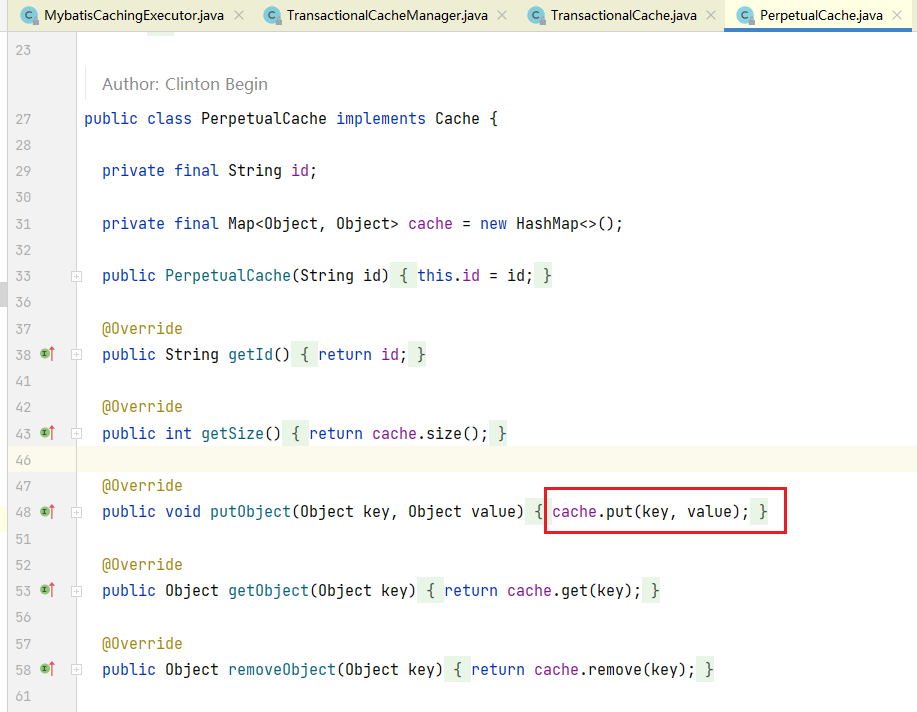Switch to the TransactionalCacheManager.java tab
The height and width of the screenshot is (712, 917).
(x=388, y=16)
